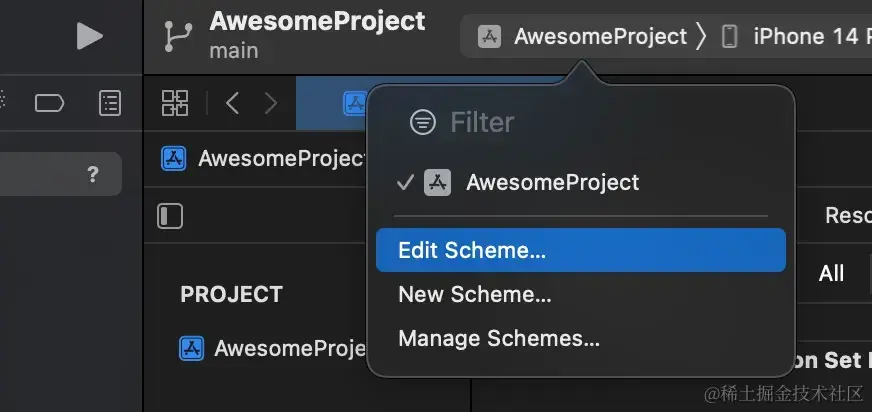Click the question mark status badge

pyautogui.click(x=93, y=174)
